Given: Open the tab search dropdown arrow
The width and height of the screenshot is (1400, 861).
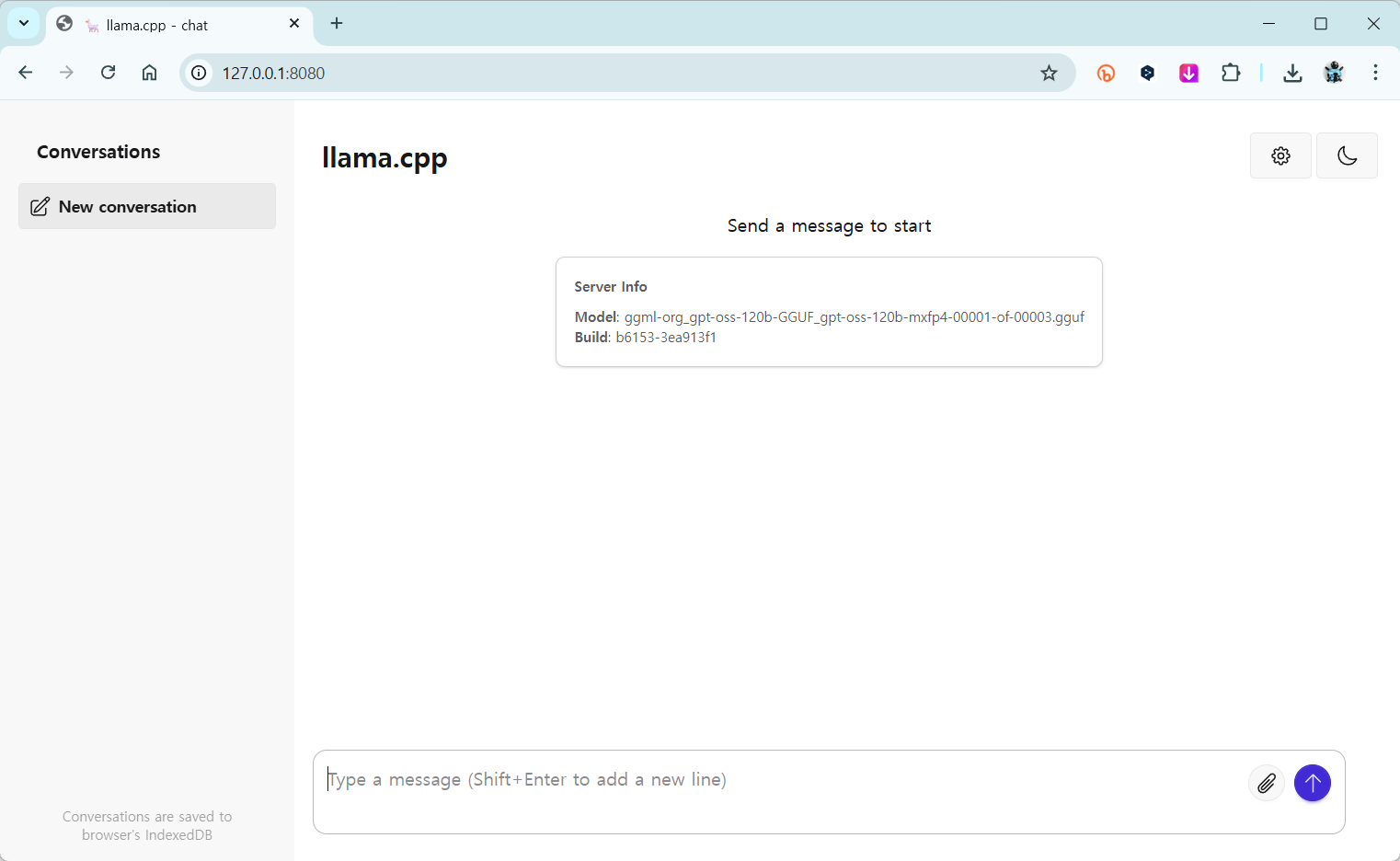Looking at the screenshot, I should tap(24, 23).
